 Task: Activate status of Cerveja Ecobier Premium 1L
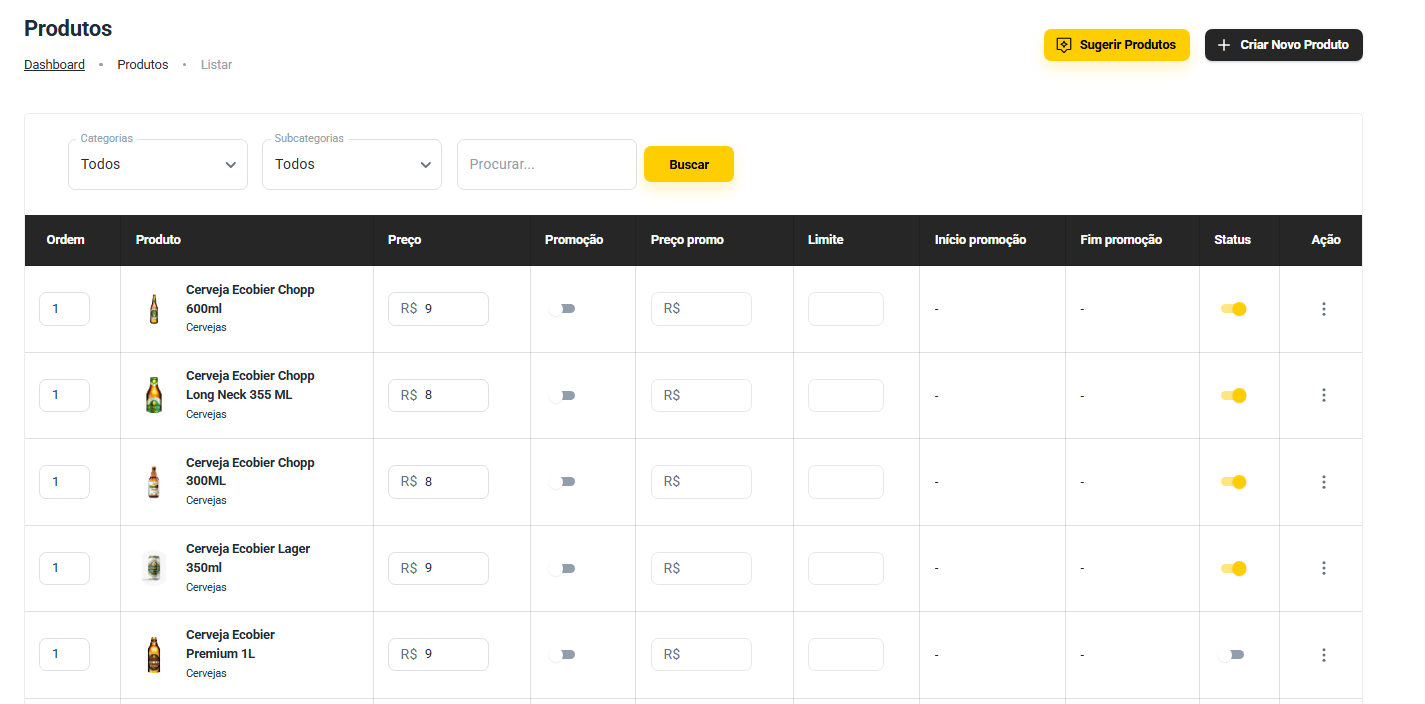pos(1231,655)
